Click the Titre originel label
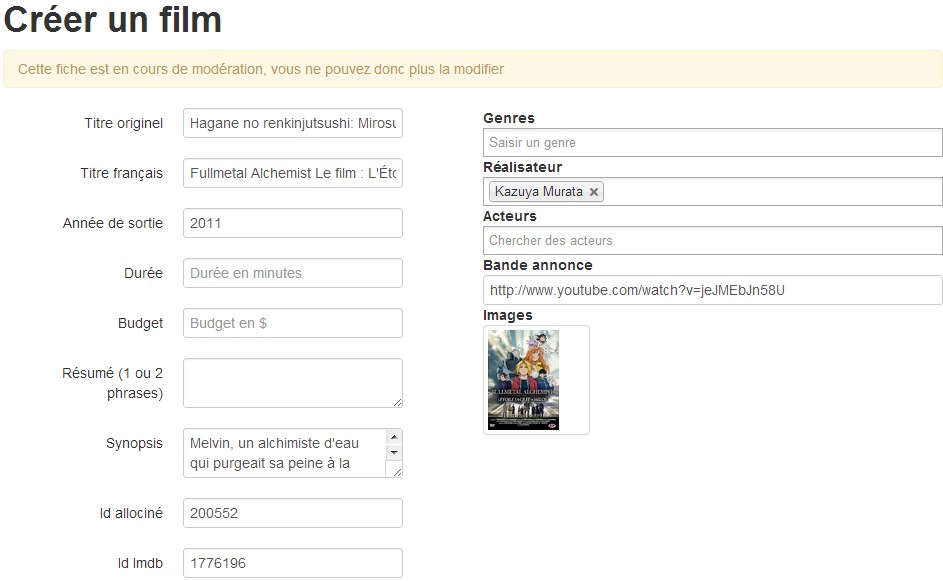The image size is (943, 581). (123, 123)
